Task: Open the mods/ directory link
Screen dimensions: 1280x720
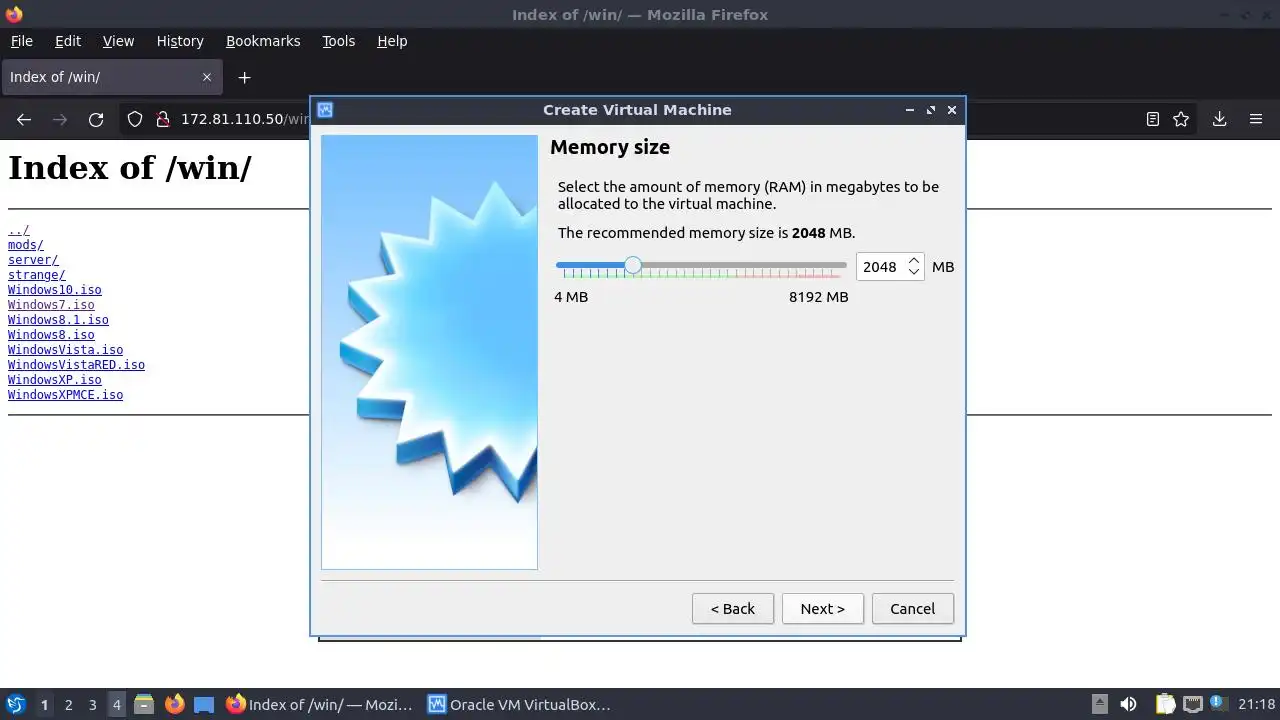Action: 26,245
